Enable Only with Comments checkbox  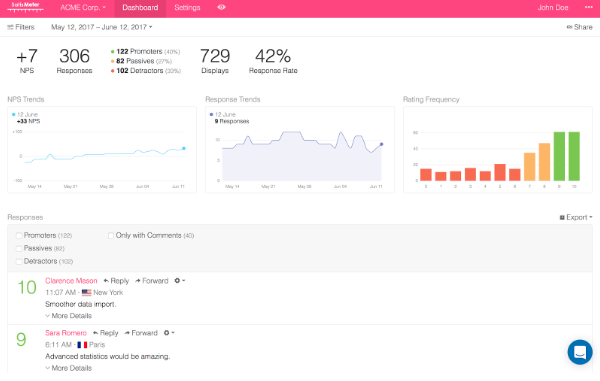(x=111, y=235)
